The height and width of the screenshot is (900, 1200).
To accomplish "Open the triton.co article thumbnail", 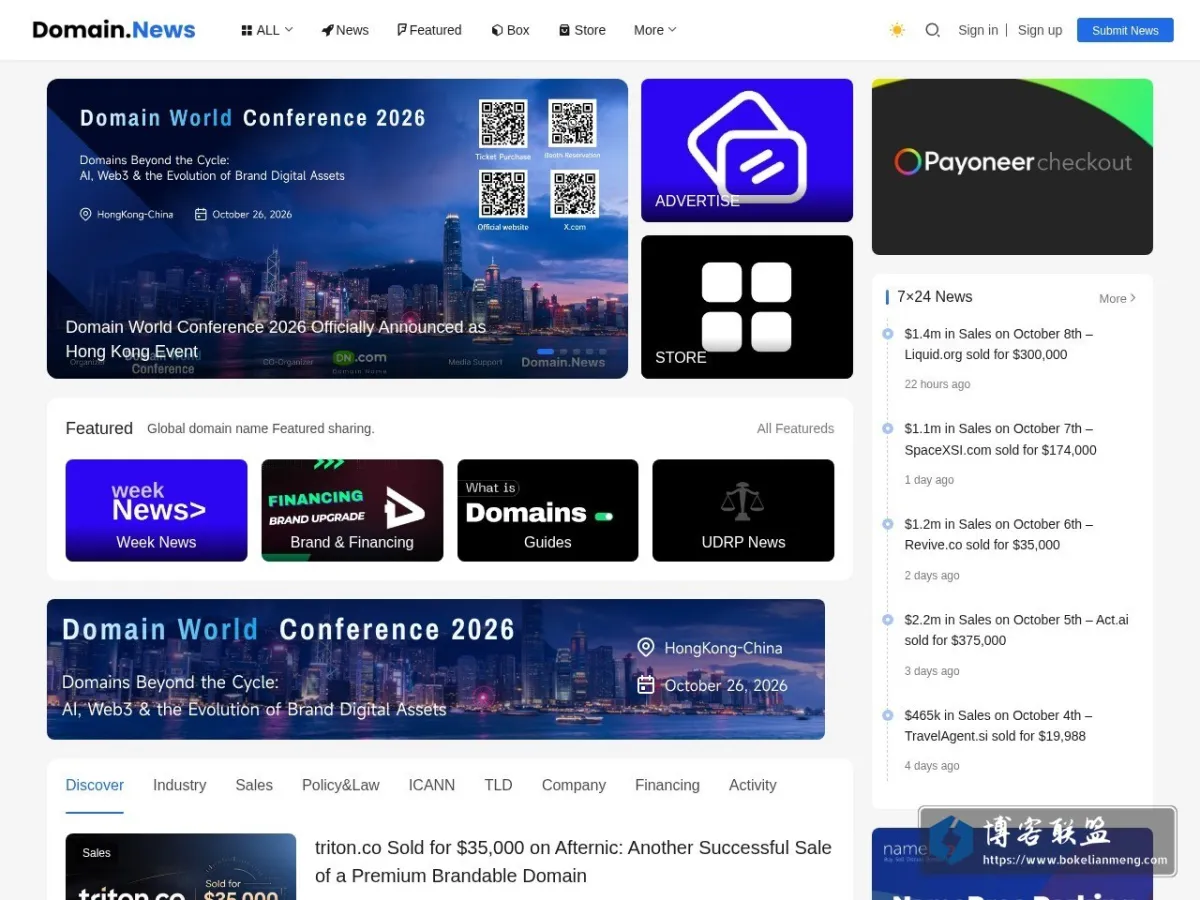I will [181, 867].
